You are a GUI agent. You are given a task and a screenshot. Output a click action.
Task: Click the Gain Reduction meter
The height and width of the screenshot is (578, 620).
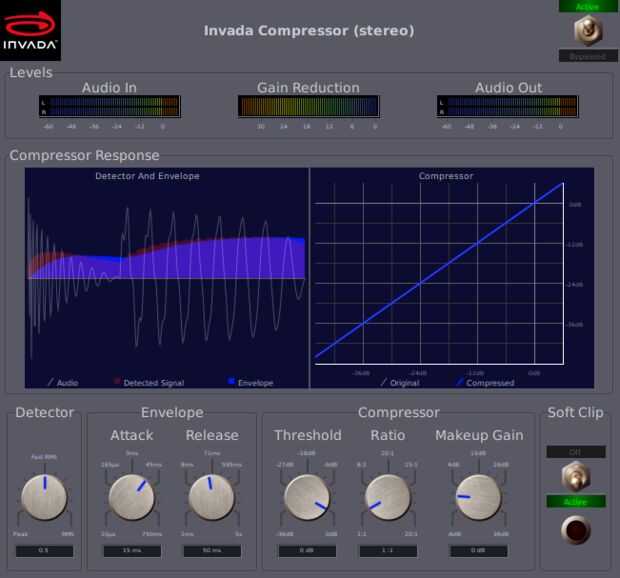308,106
